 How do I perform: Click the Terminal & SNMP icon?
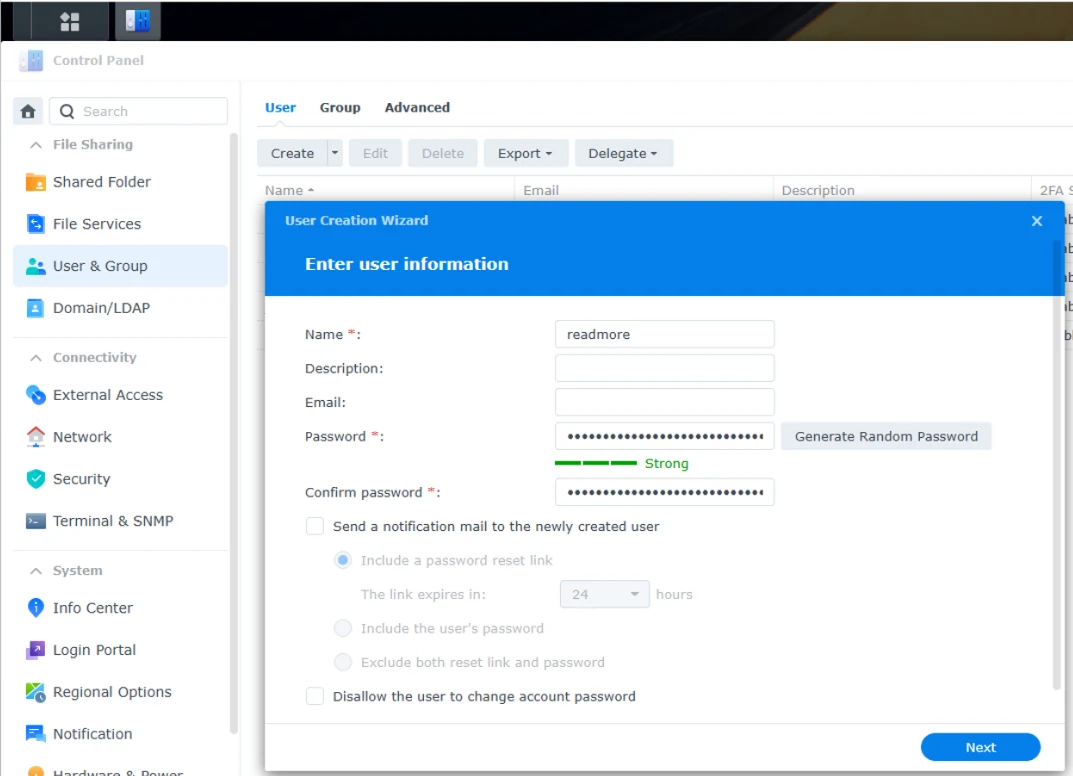click(x=36, y=521)
